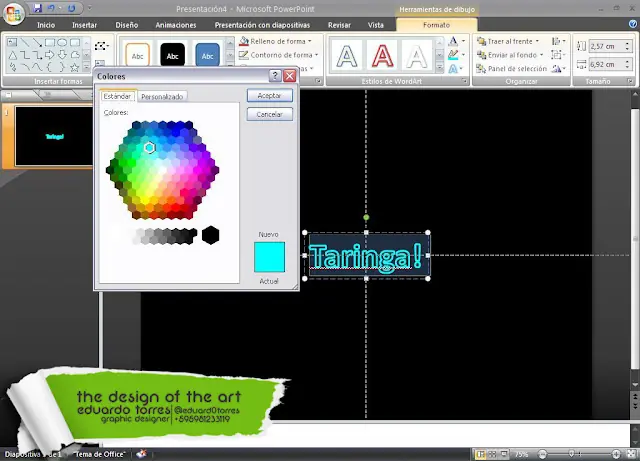
Task: Go to the Revisar tab
Action: 339,25
